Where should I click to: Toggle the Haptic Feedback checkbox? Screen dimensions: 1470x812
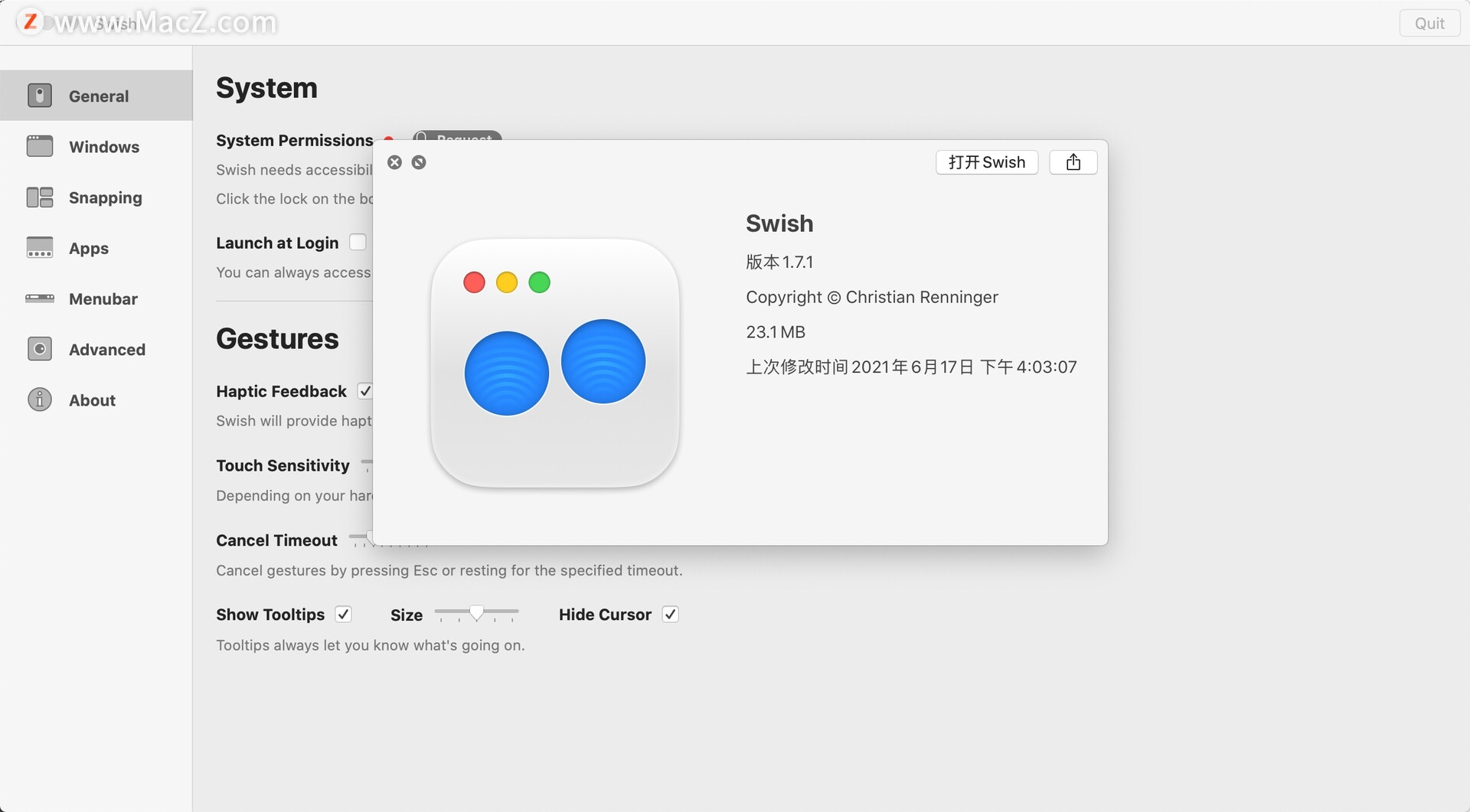tap(365, 391)
